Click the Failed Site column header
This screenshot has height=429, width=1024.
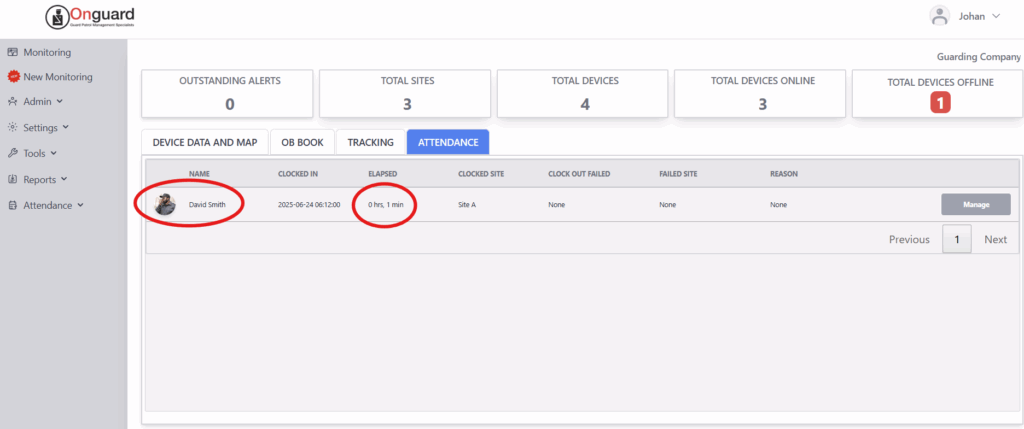[679, 174]
